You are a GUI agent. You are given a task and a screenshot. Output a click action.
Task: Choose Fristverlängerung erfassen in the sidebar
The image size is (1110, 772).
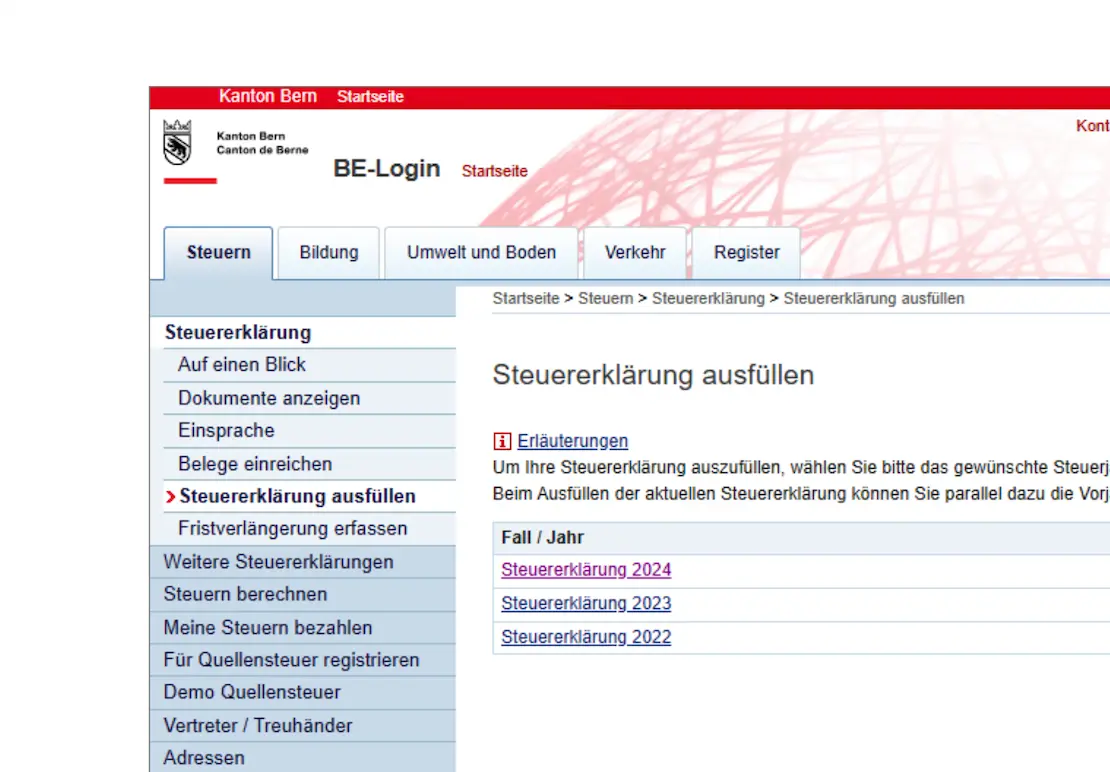tap(292, 528)
